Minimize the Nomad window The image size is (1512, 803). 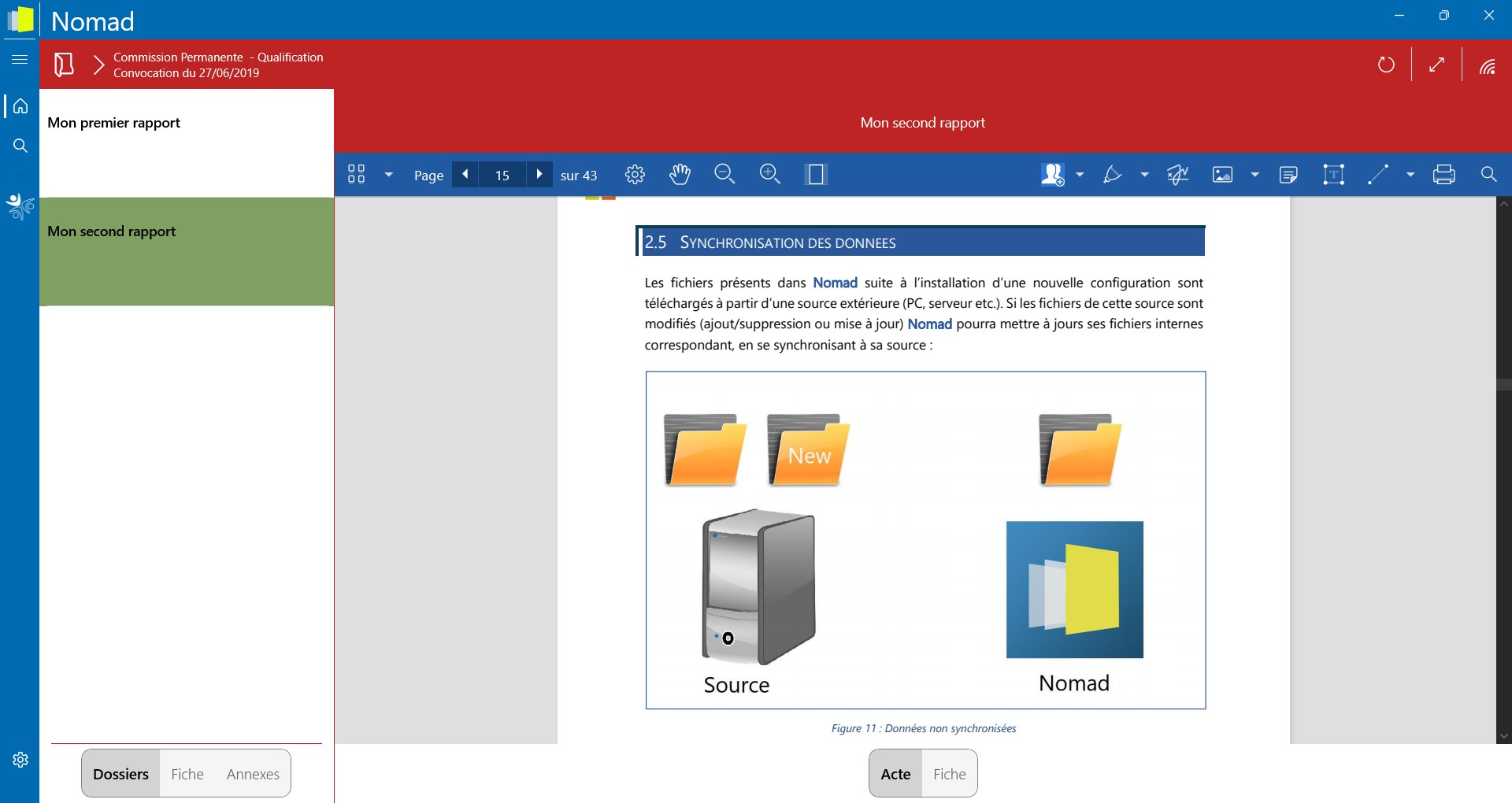click(1399, 15)
